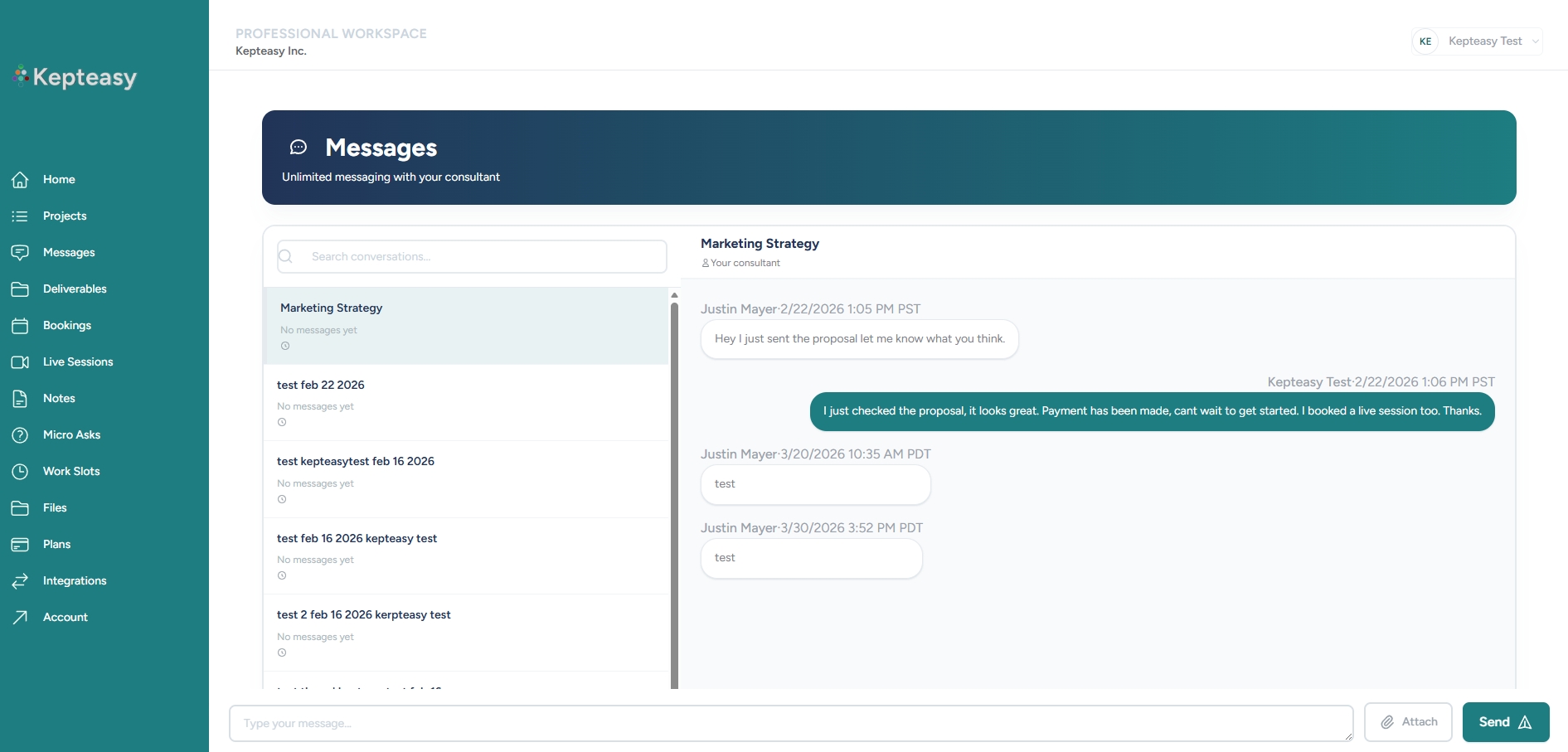Viewport: 1568px width, 752px height.
Task: Navigate to the Account page
Action: tap(66, 617)
